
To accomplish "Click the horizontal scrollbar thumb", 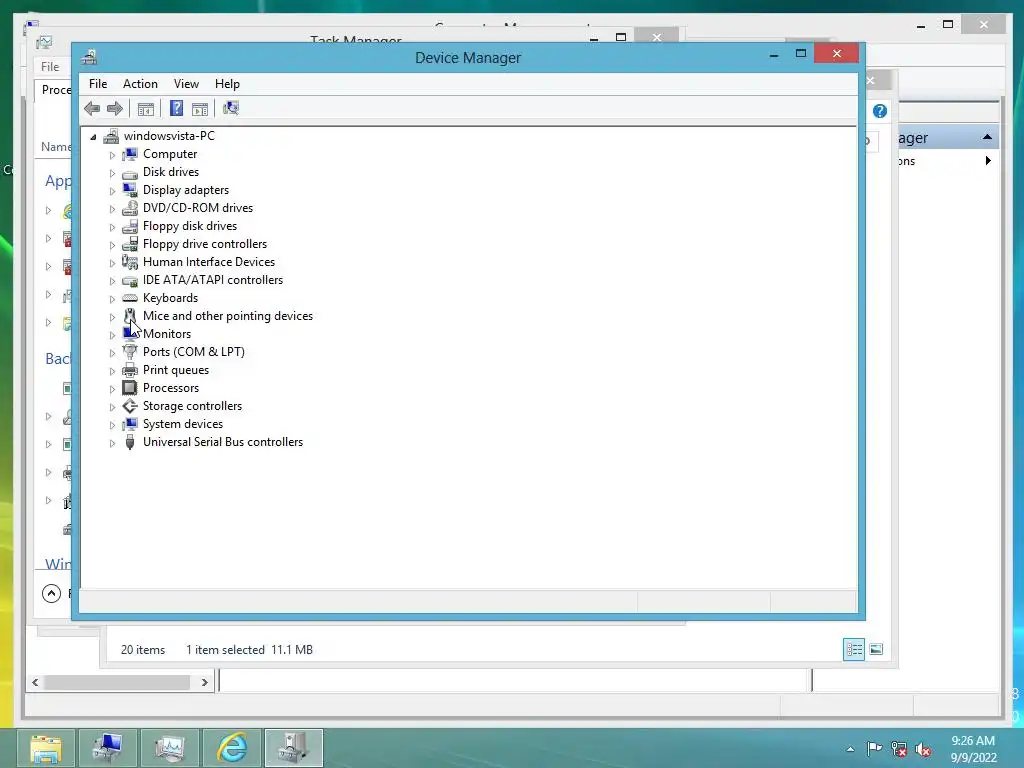I will [117, 682].
